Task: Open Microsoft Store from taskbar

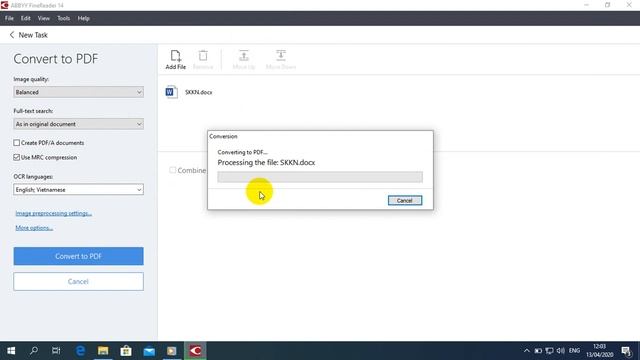Action: (x=126, y=351)
